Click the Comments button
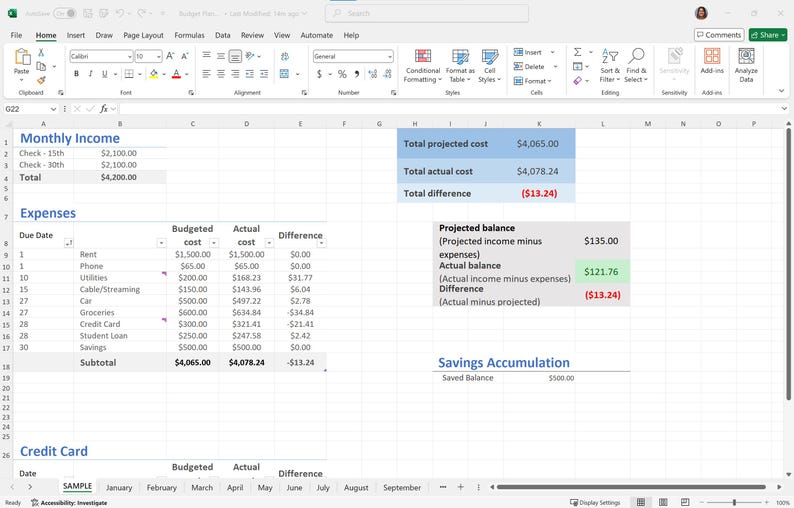794x508 pixels. tap(719, 35)
